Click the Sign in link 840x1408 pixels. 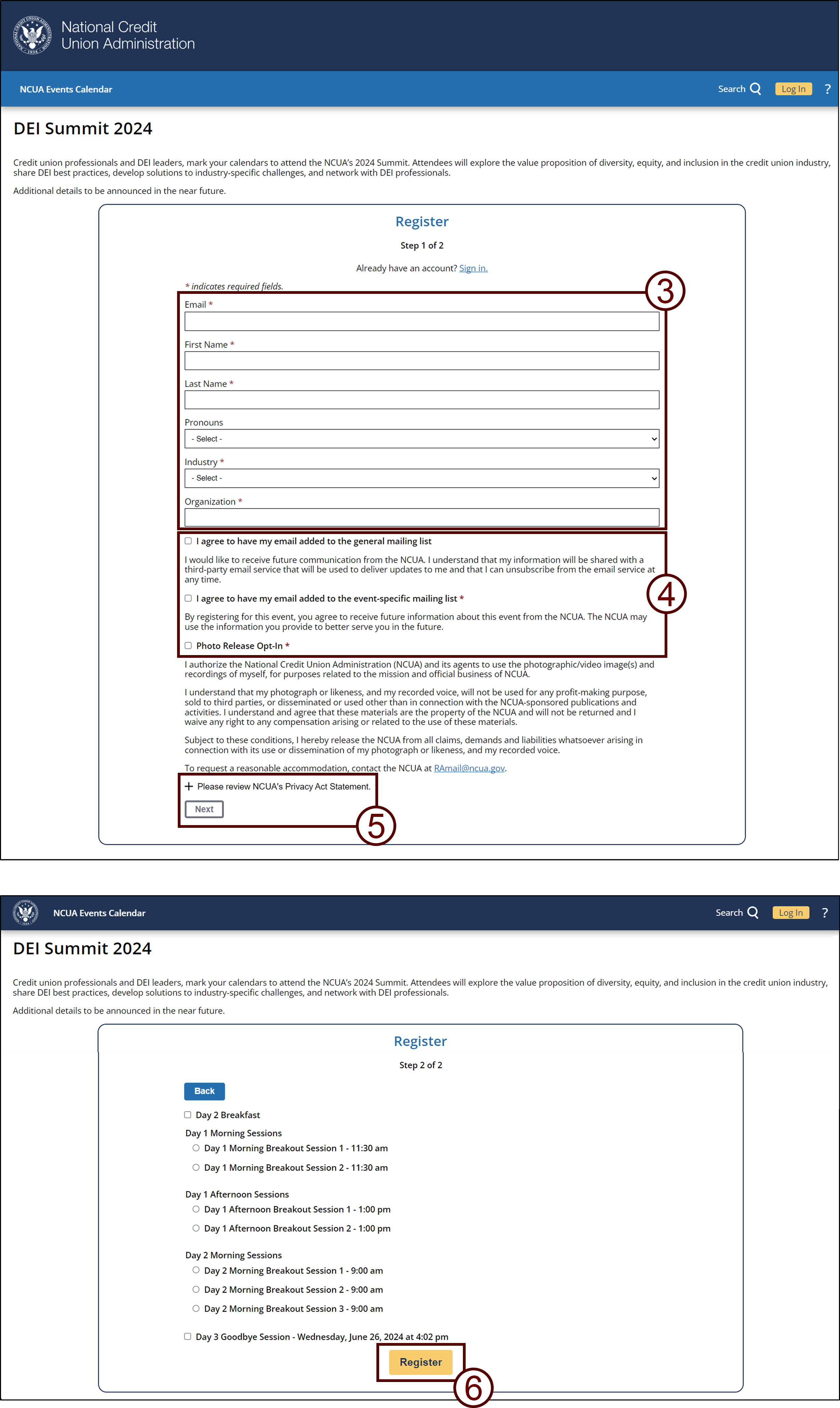click(472, 267)
